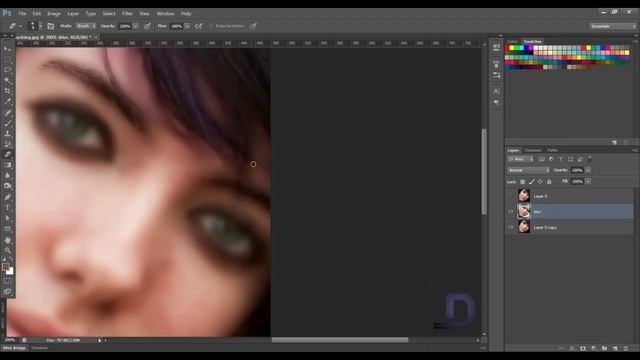Screen dimensions: 640x360
Task: Open the layer blend mode Normal dropdown
Action: [x=529, y=170]
